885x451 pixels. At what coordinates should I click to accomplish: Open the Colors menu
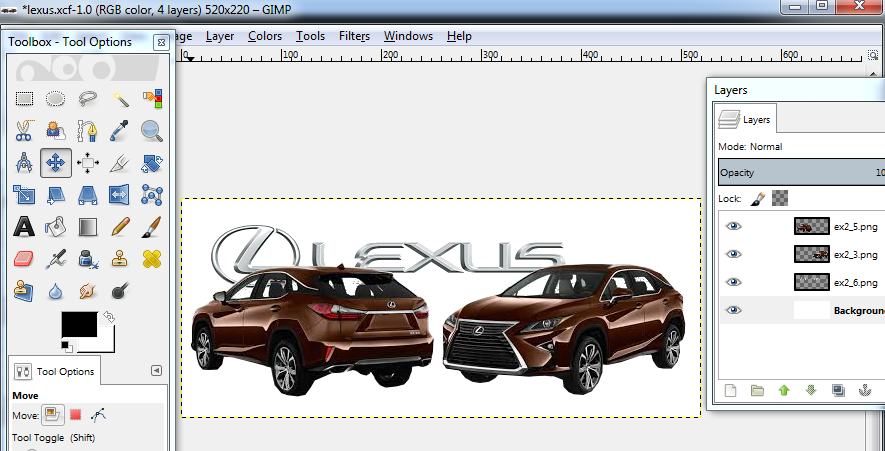[x=265, y=36]
